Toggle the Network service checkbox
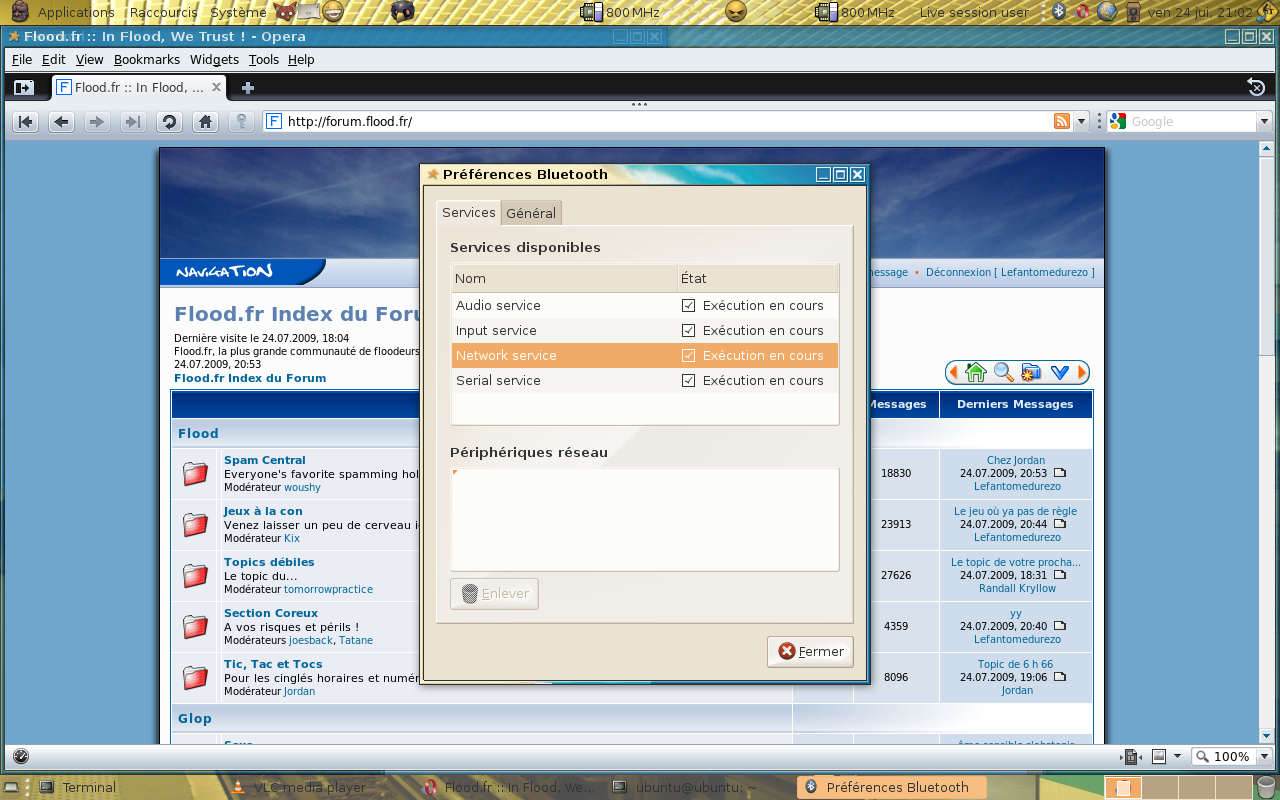1280x800 pixels. coord(688,355)
